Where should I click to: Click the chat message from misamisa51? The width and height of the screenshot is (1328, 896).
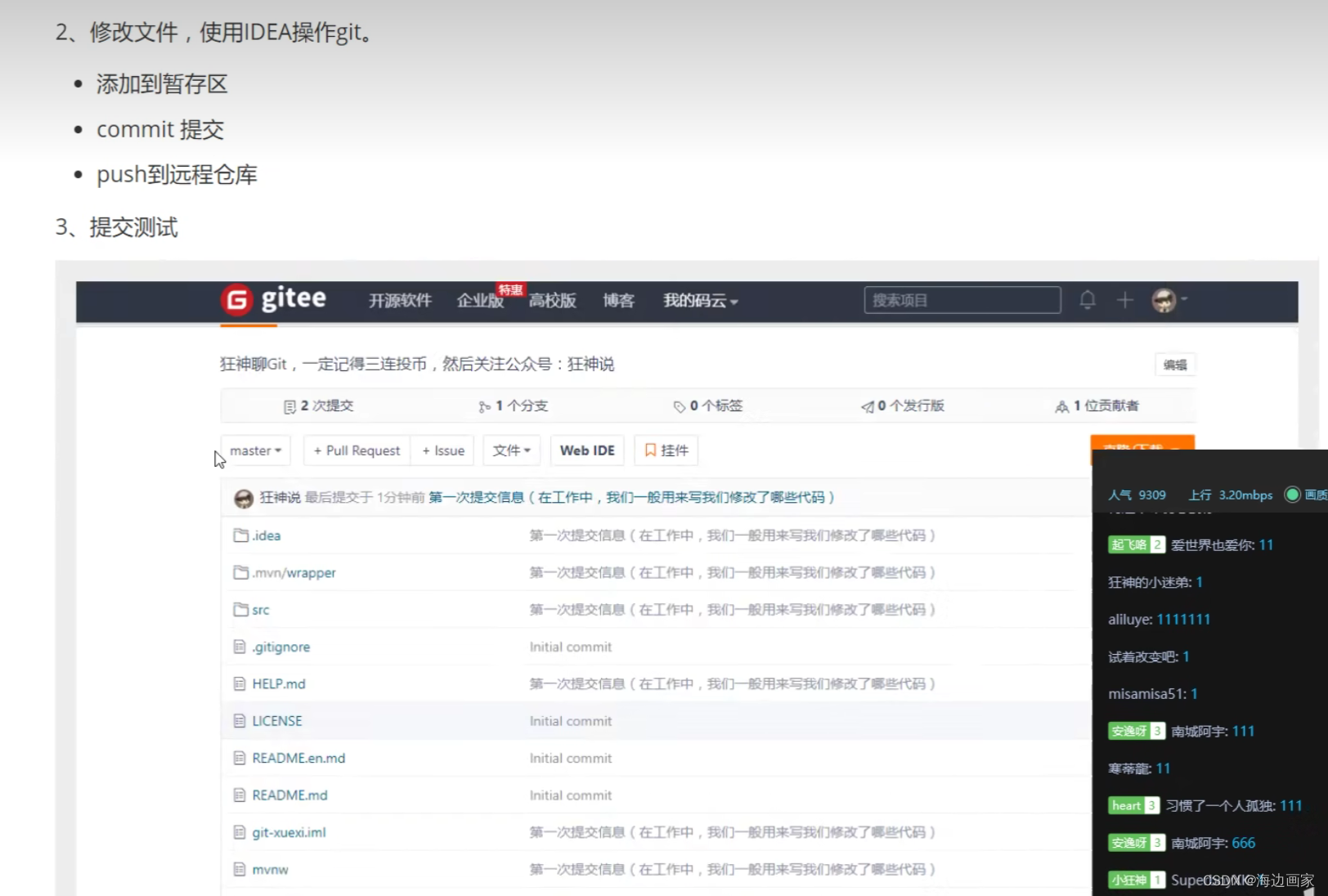click(1153, 693)
